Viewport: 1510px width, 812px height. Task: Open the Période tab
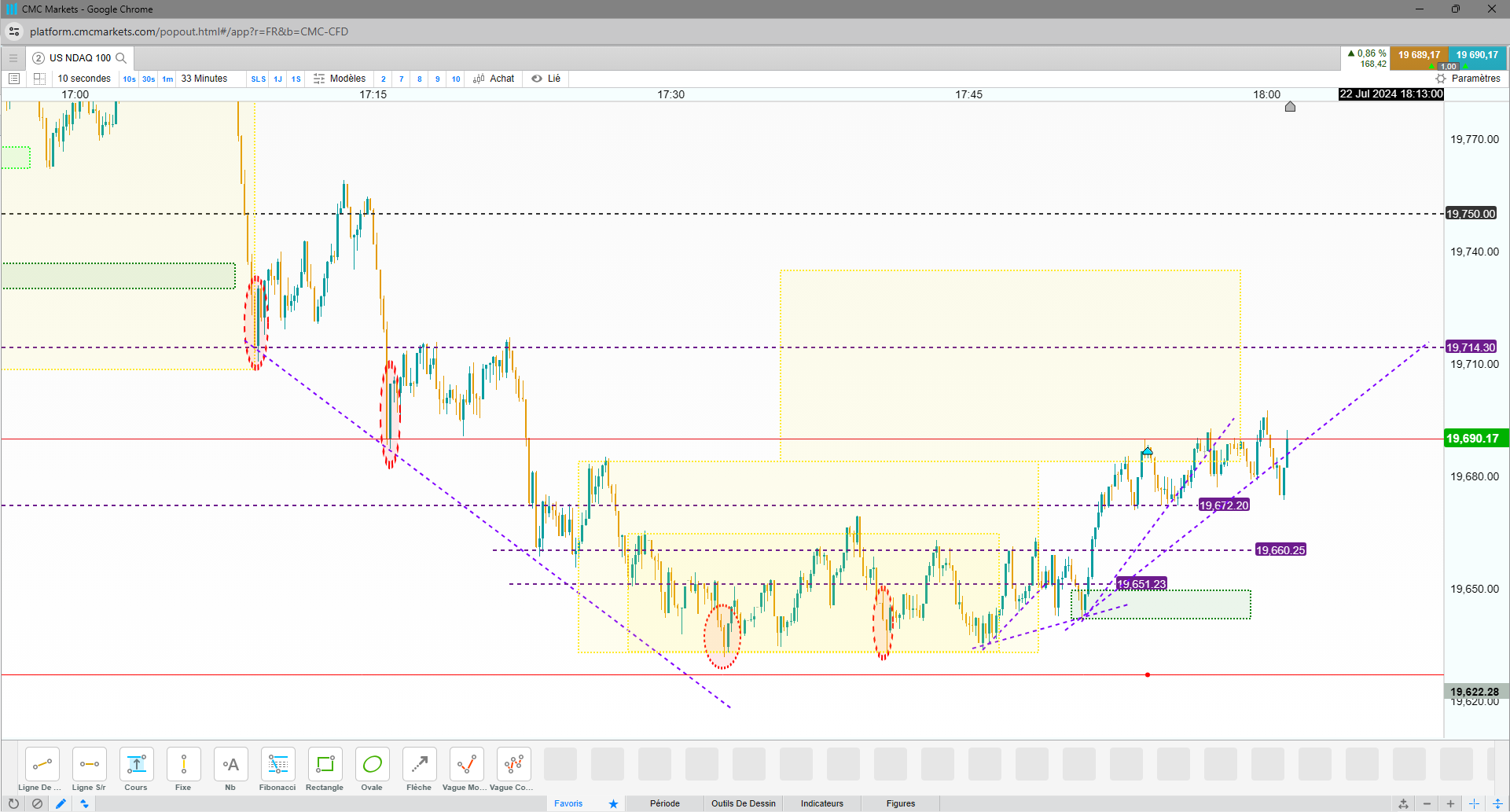(x=665, y=803)
